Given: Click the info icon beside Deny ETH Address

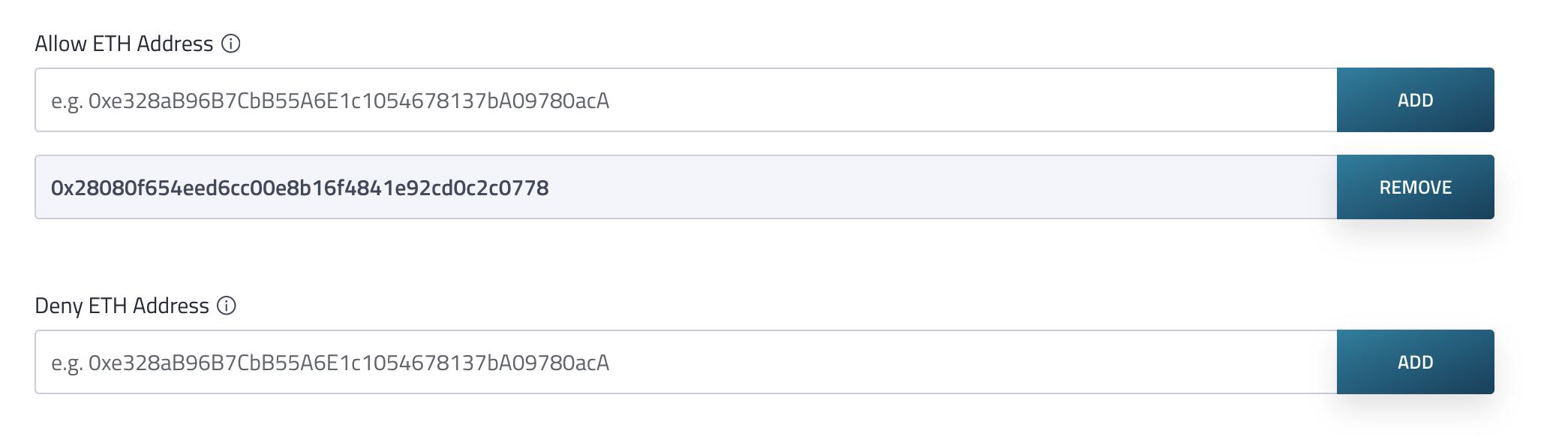Looking at the screenshot, I should tap(227, 306).
